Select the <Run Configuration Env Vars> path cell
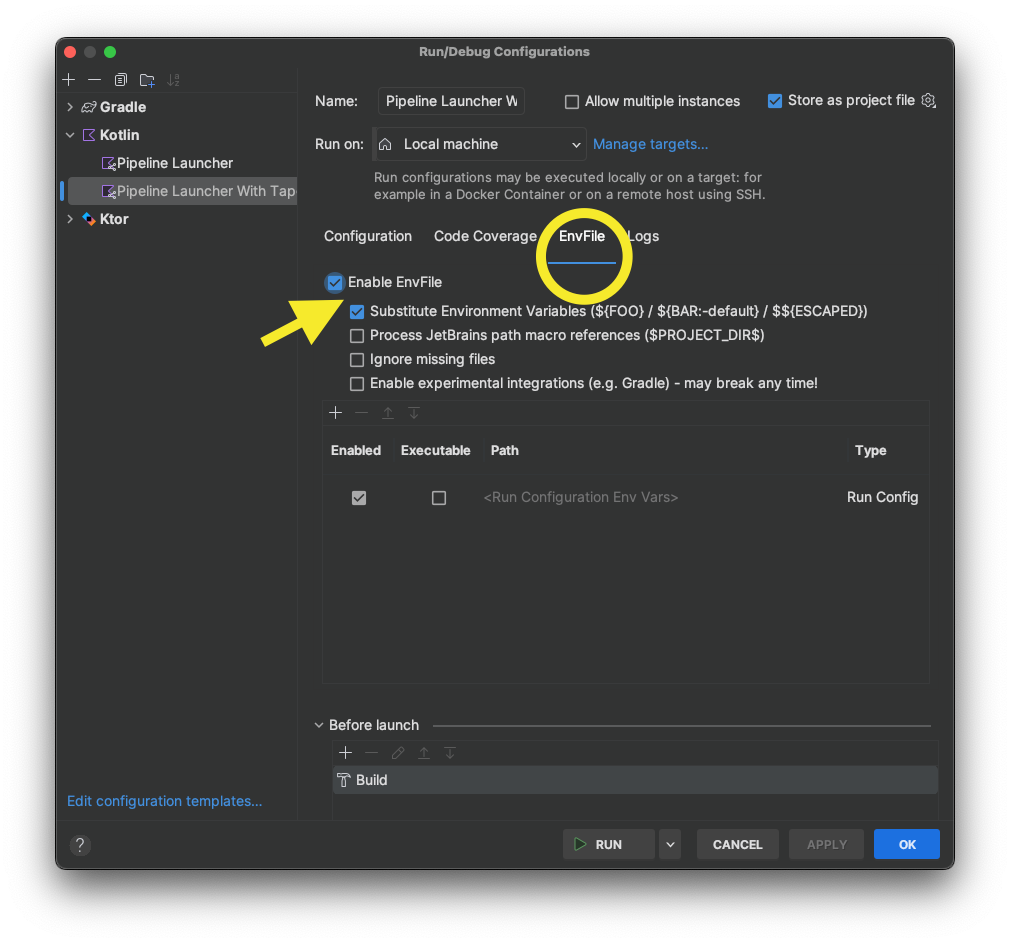The width and height of the screenshot is (1010, 943). point(580,497)
